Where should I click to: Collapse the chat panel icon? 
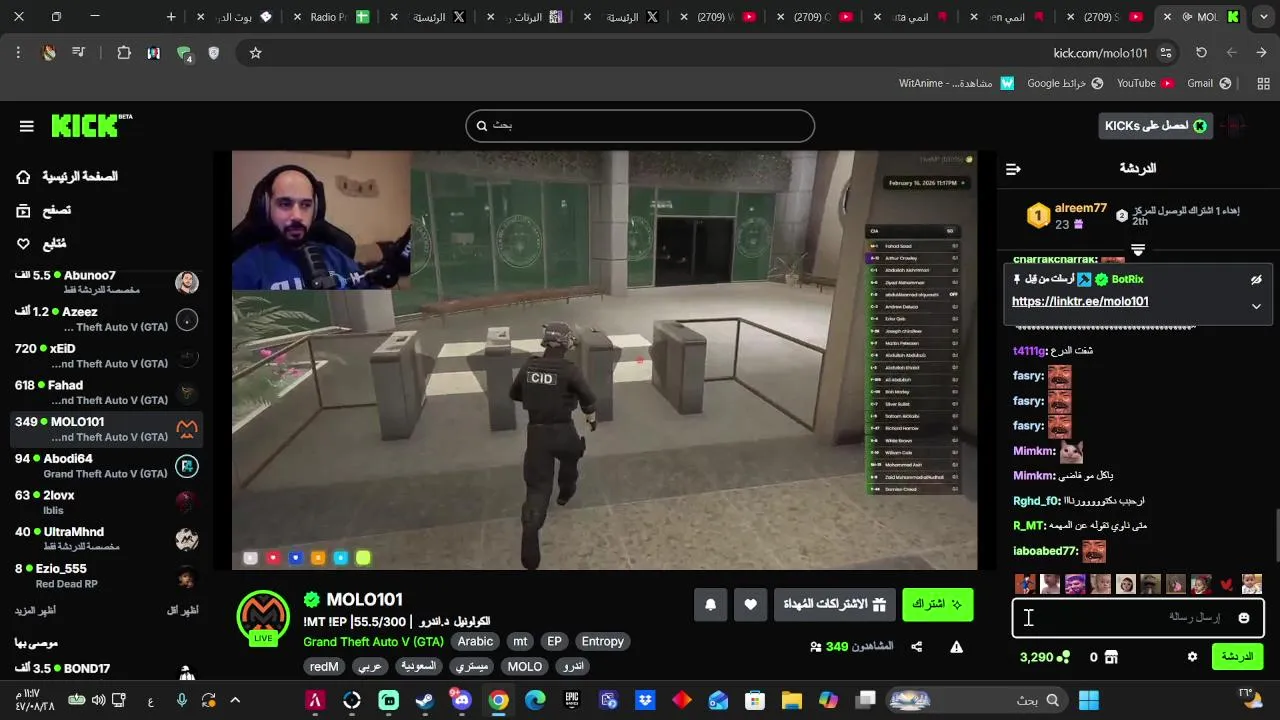pos(1013,169)
